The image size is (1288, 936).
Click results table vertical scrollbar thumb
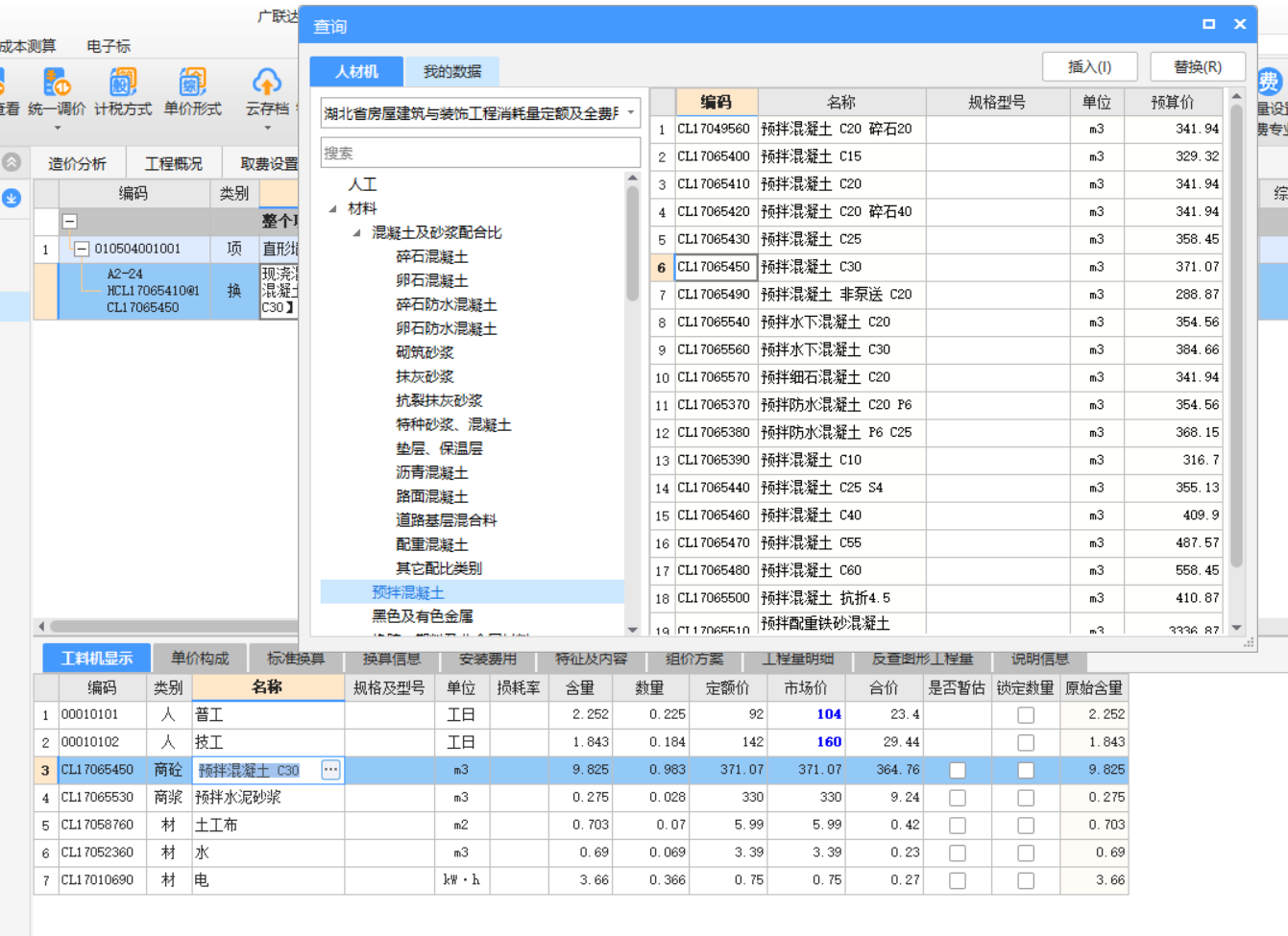click(x=1236, y=336)
